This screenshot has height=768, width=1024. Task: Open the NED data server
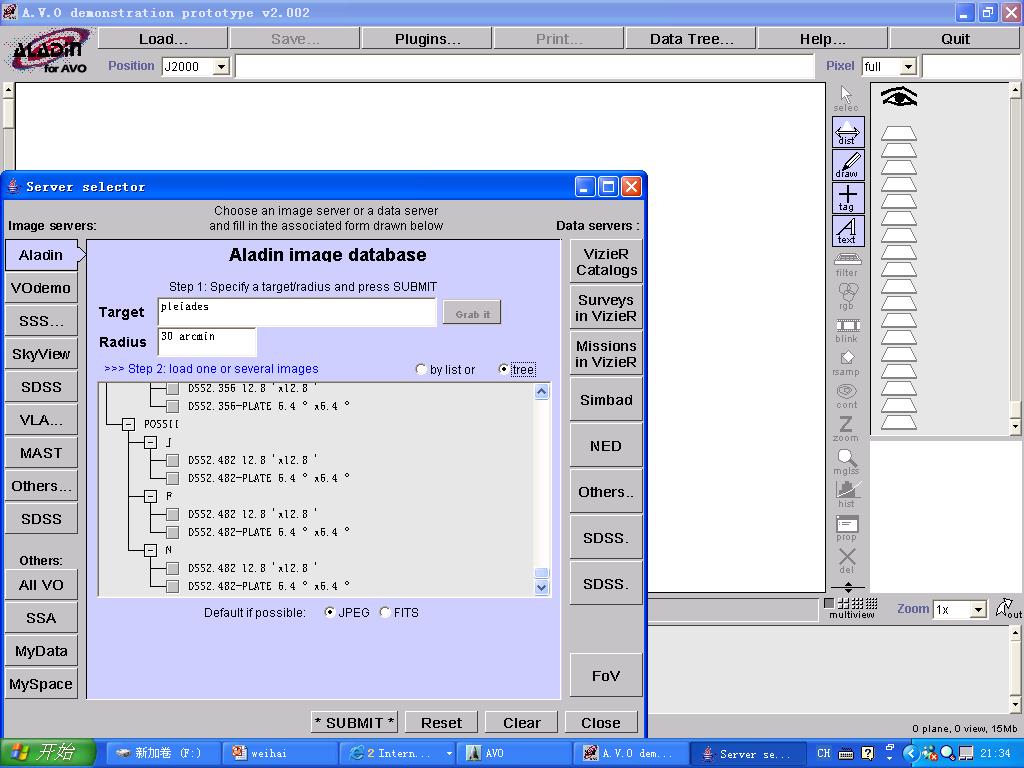click(x=606, y=446)
